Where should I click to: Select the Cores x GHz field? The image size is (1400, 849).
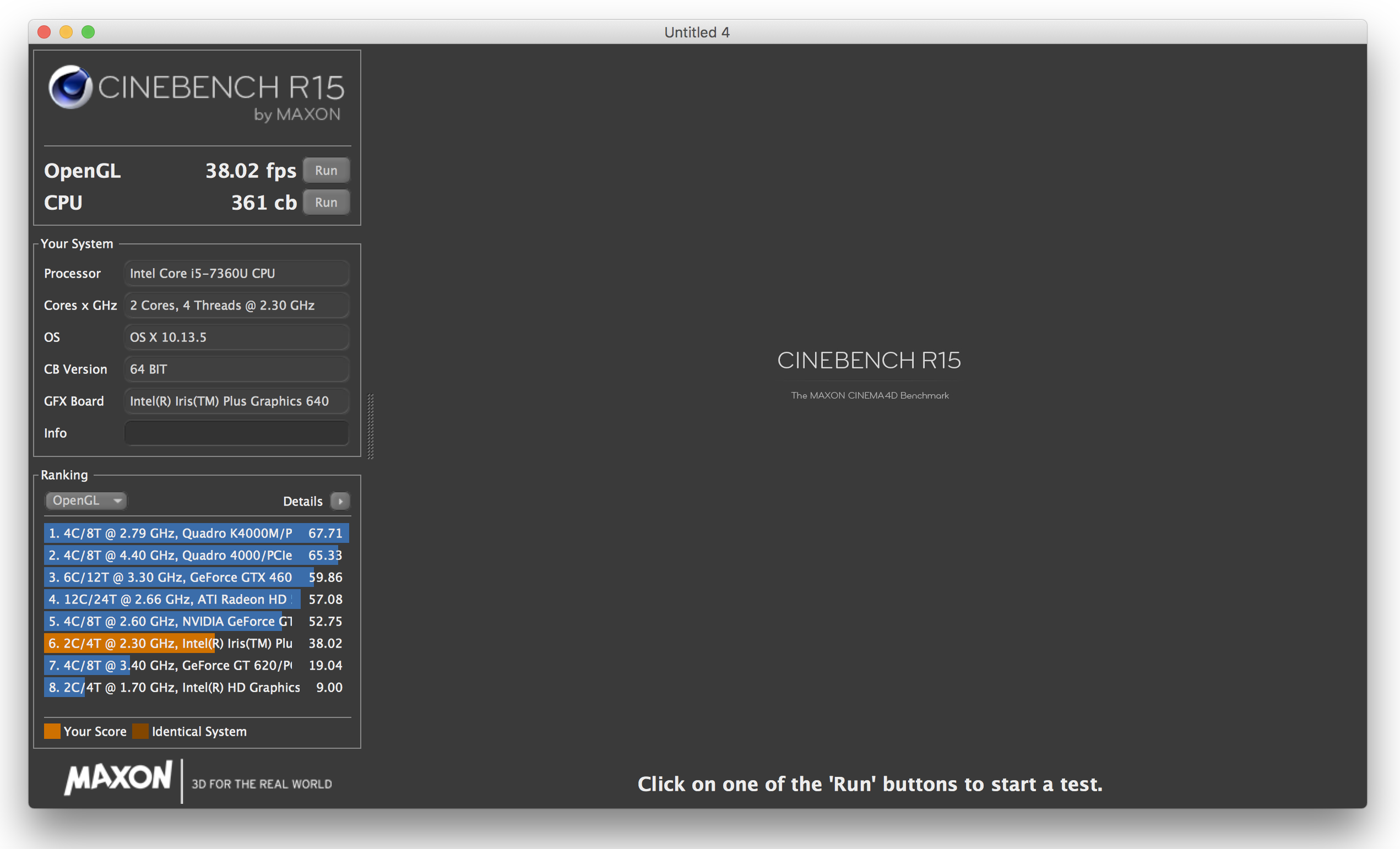point(236,305)
